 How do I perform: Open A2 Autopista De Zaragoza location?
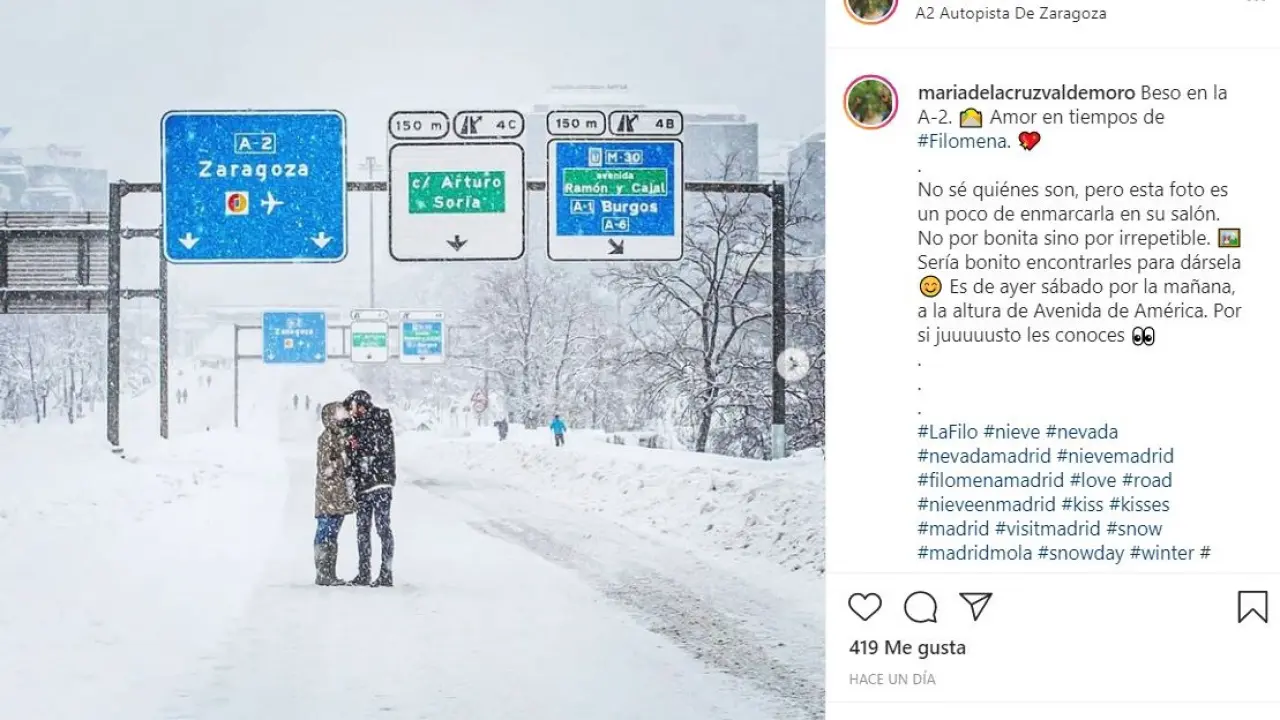coord(1011,14)
